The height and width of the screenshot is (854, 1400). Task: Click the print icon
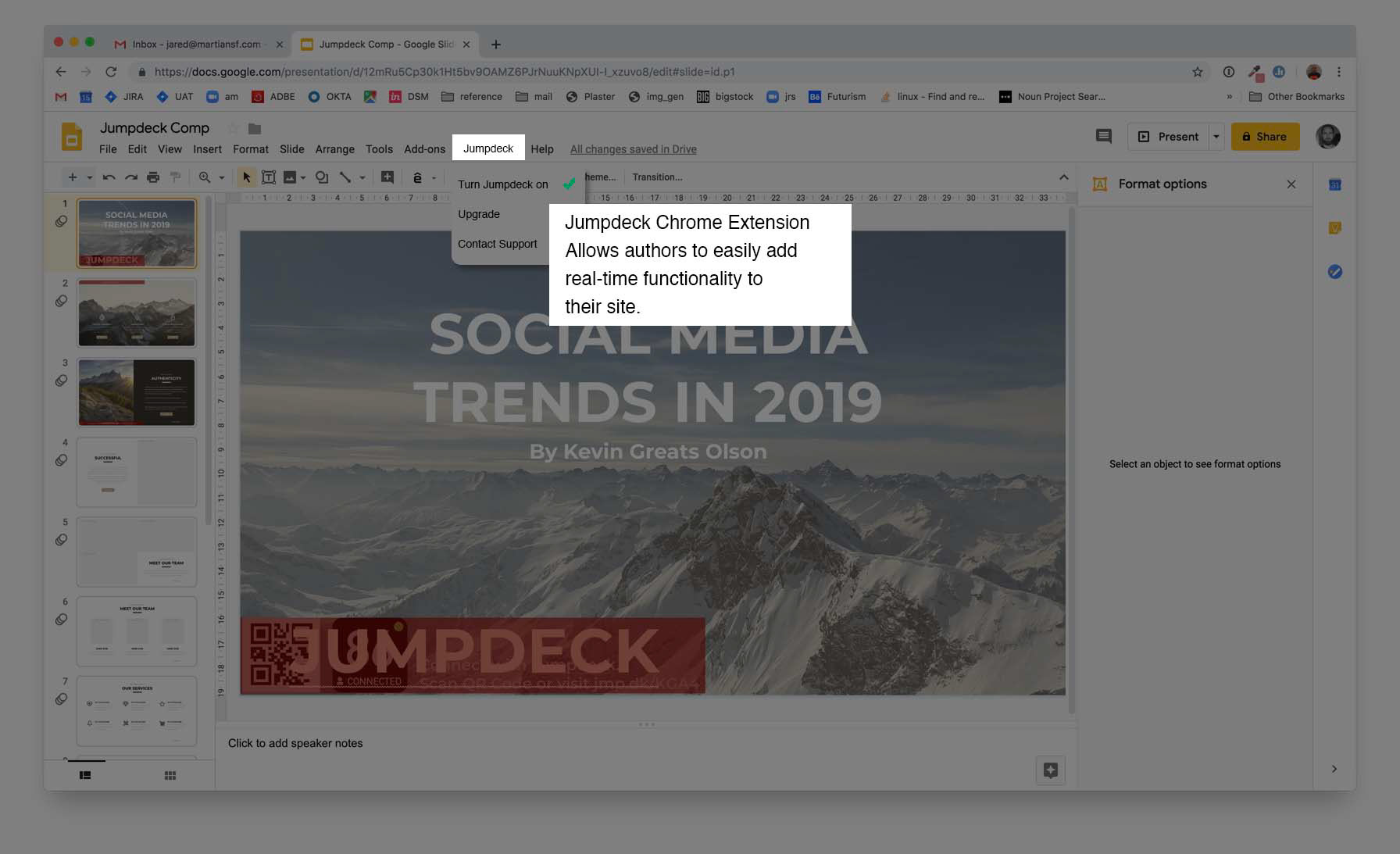click(153, 177)
